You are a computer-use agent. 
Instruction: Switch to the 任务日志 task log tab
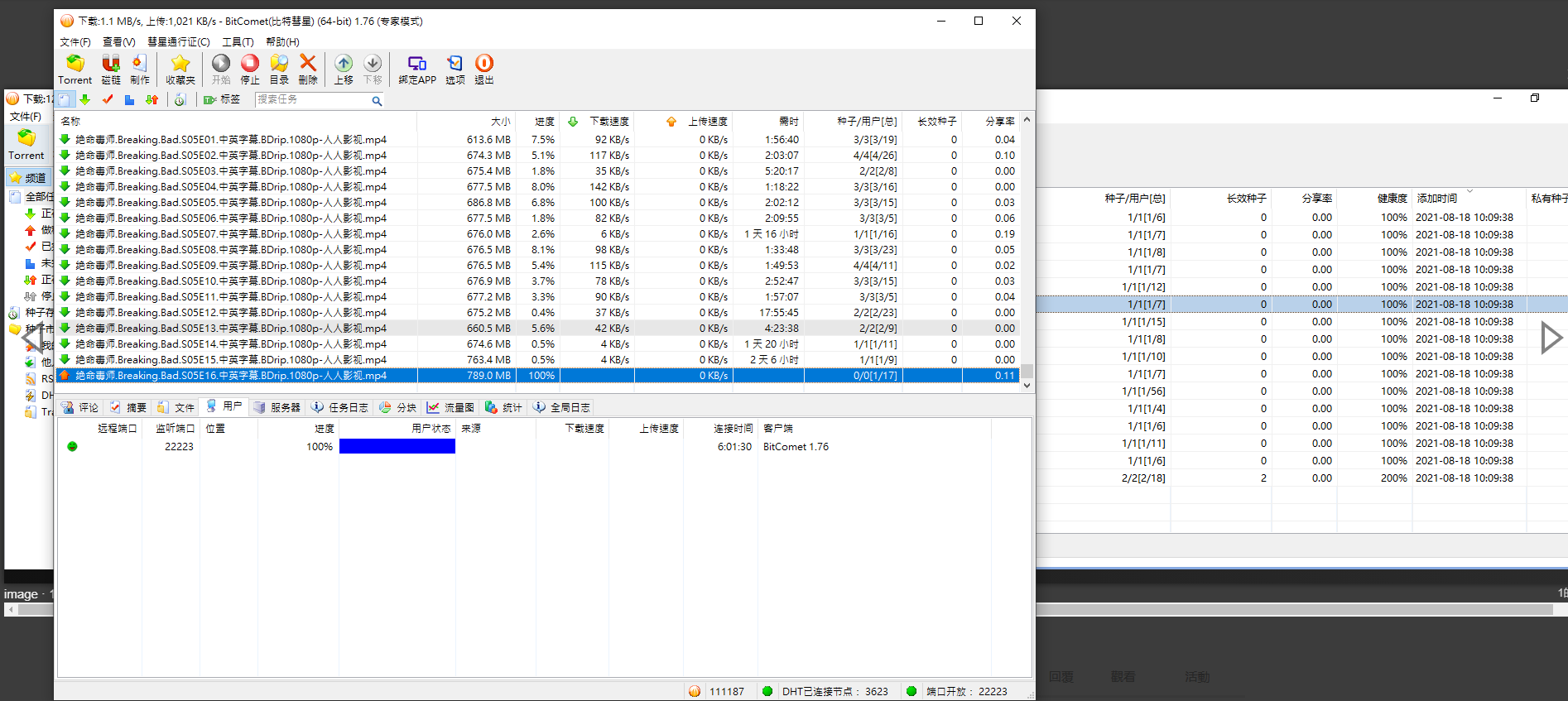[340, 407]
